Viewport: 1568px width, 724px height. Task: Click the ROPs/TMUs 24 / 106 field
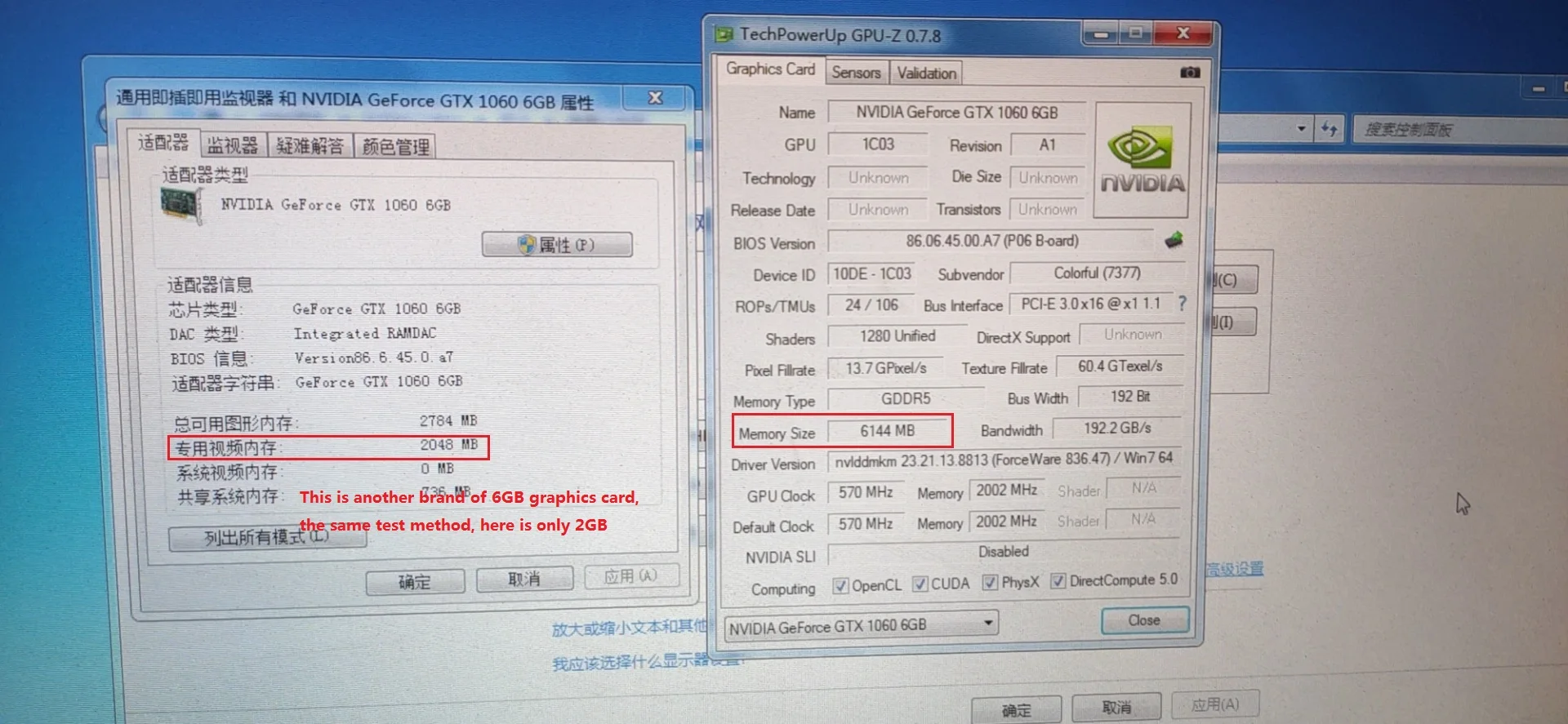point(871,305)
